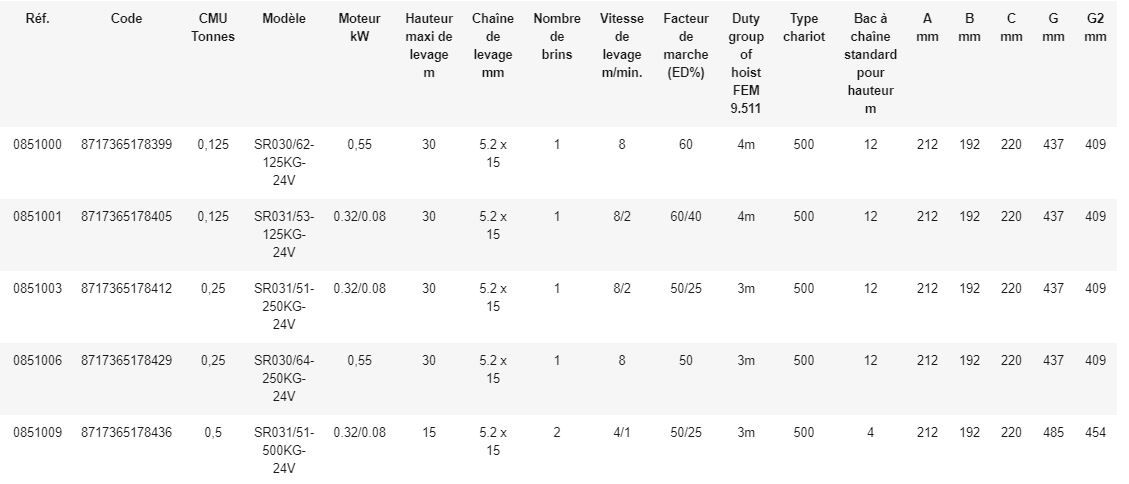
Task: Click the Réf. column header
Action: pyautogui.click(x=38, y=19)
